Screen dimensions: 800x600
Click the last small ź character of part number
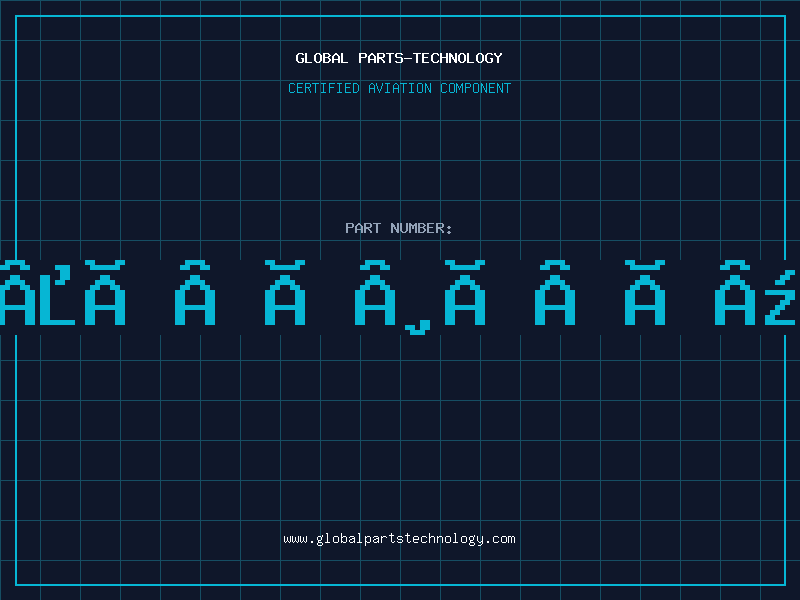pos(781,300)
